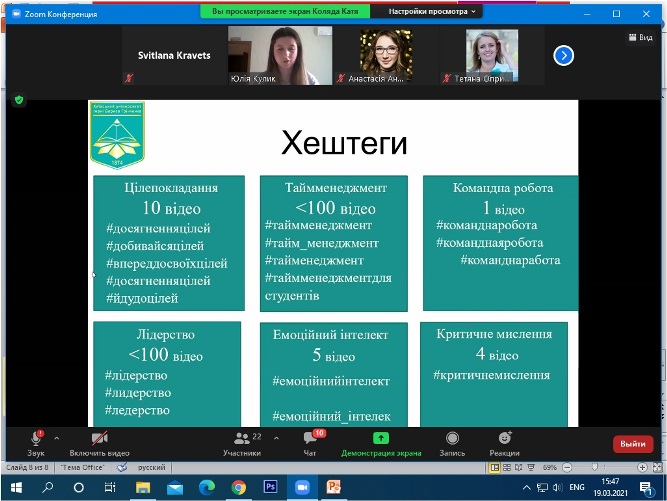This screenshot has height=501, width=667.
Task: Click the green encryption shield icon
Action: [x=19, y=100]
